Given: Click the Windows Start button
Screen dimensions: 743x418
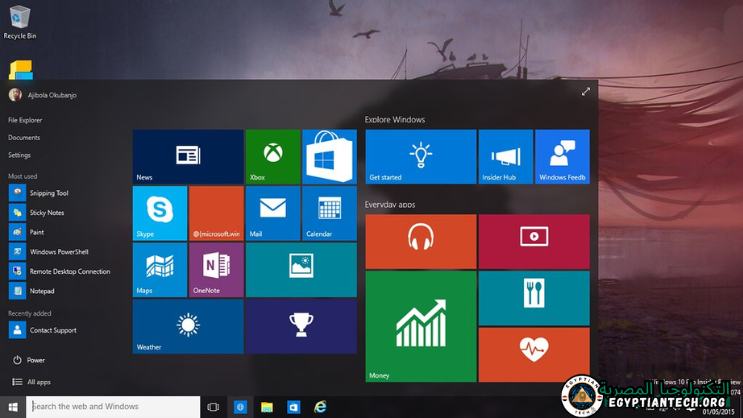Looking at the screenshot, I should click(13, 407).
